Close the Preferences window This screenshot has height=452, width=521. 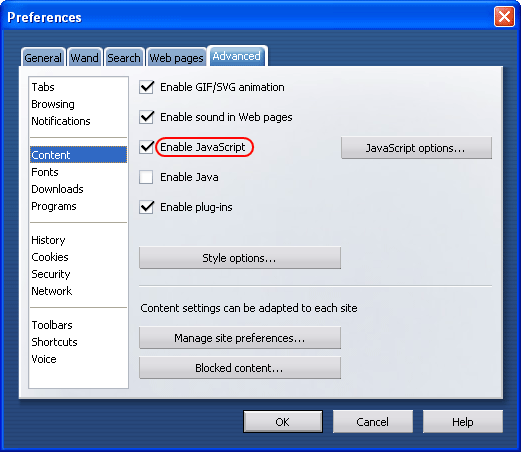(504, 16)
